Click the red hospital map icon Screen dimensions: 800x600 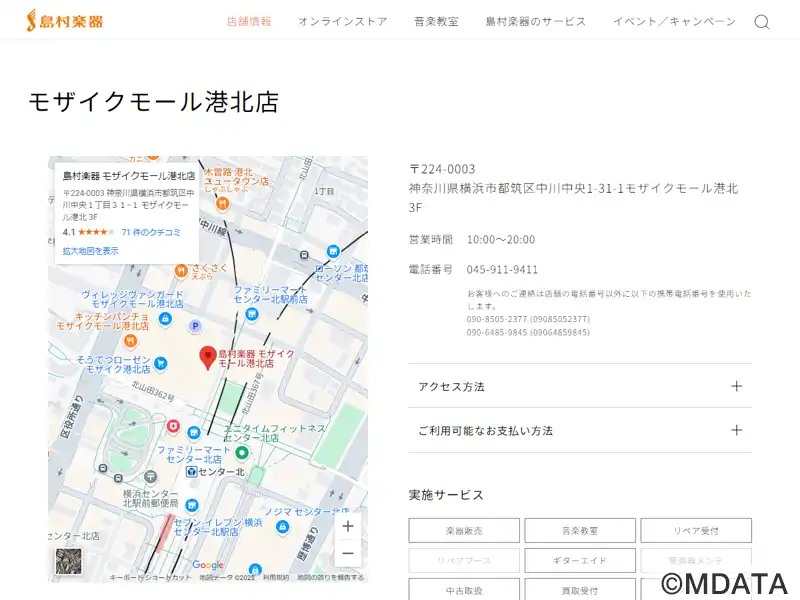(173, 426)
